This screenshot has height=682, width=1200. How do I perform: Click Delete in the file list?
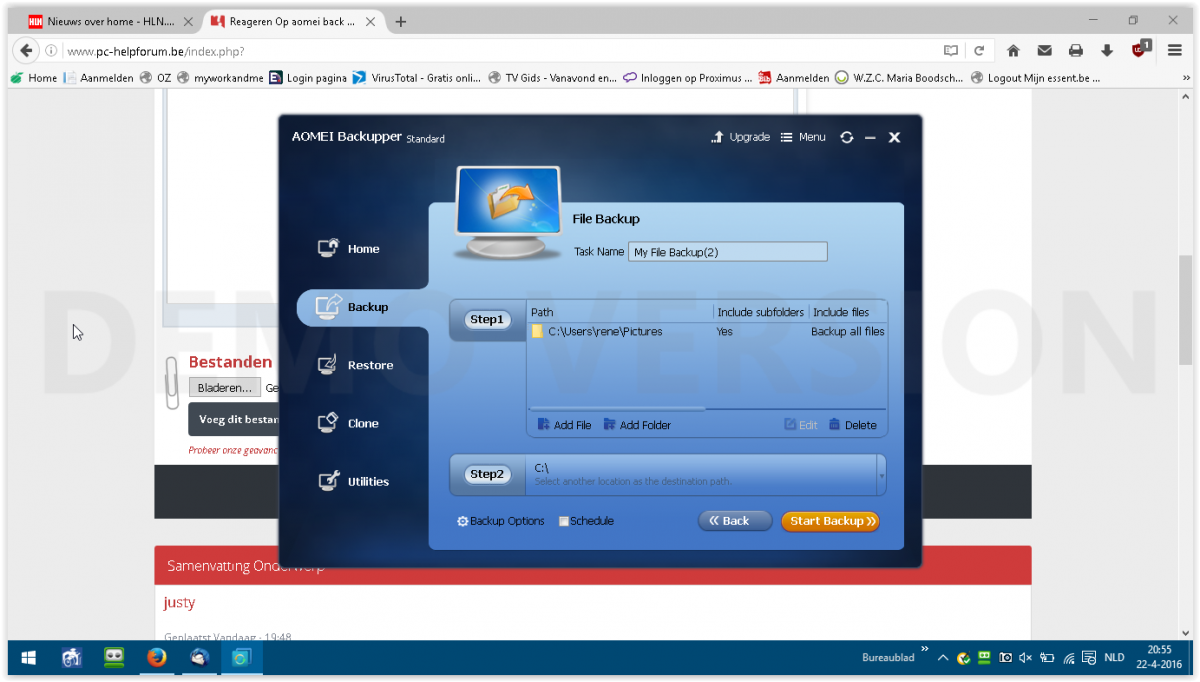[853, 425]
